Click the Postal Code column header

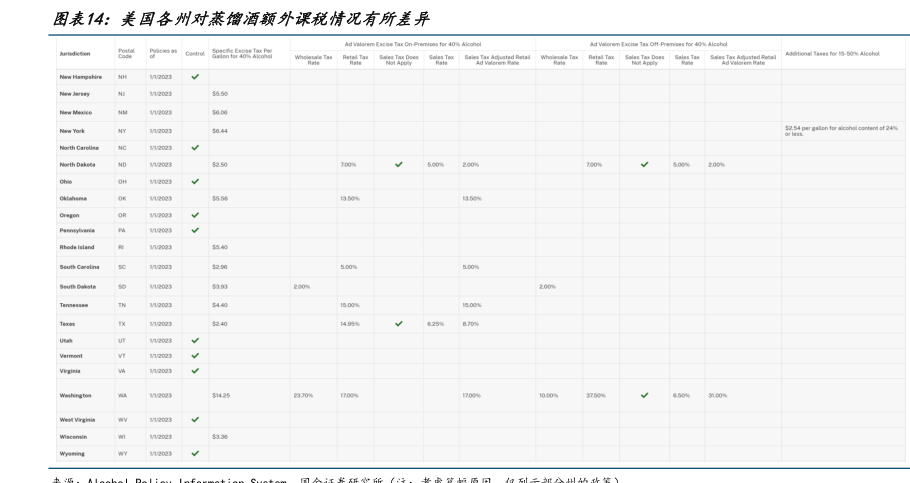click(x=126, y=53)
